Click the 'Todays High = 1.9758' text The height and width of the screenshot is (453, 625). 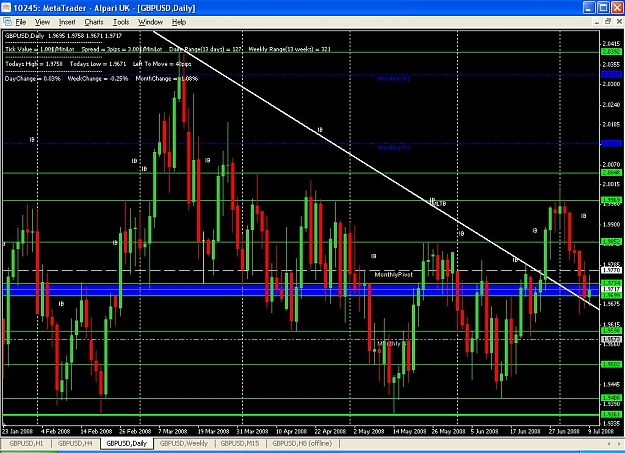(34, 64)
